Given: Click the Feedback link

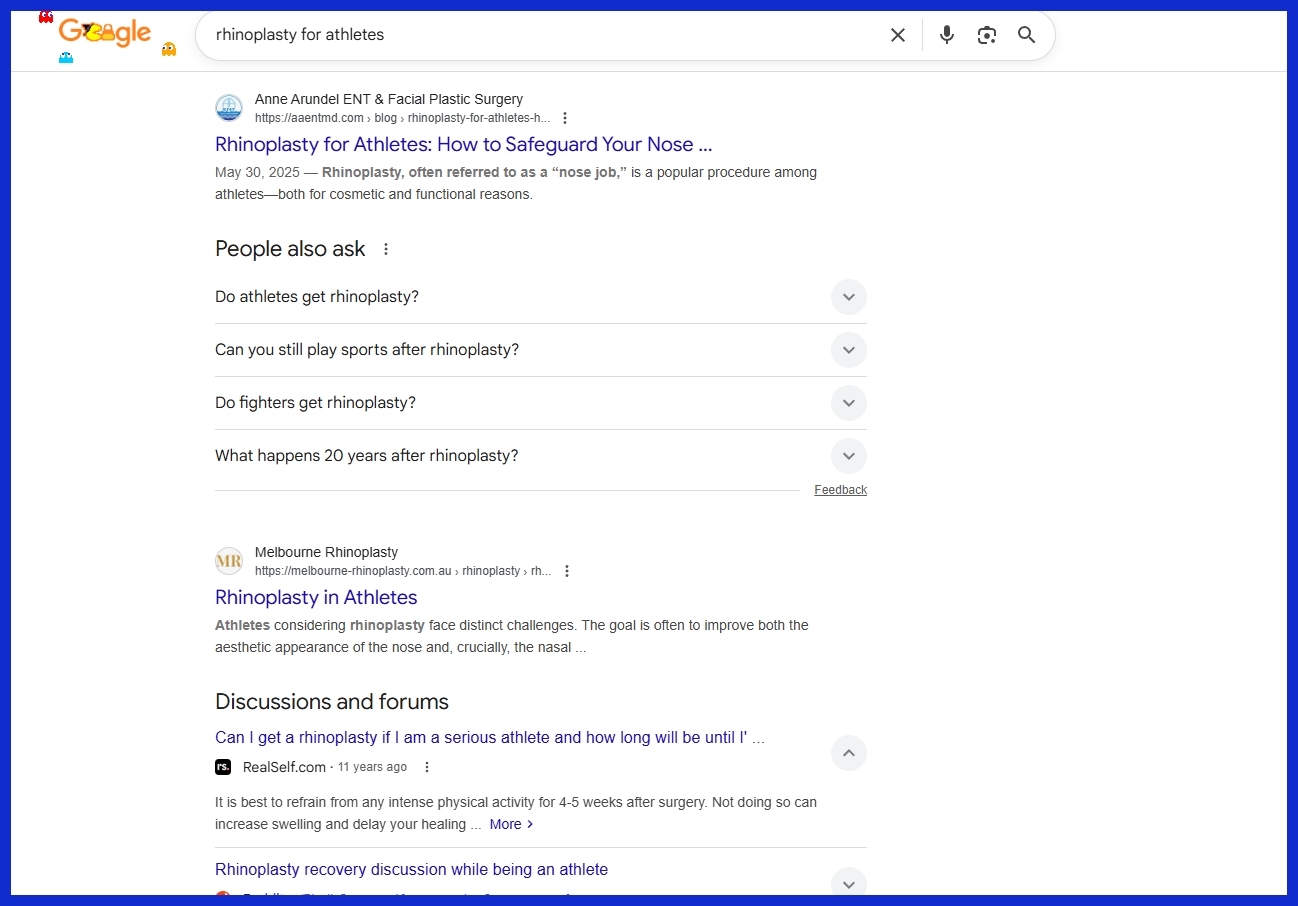Looking at the screenshot, I should [x=840, y=490].
